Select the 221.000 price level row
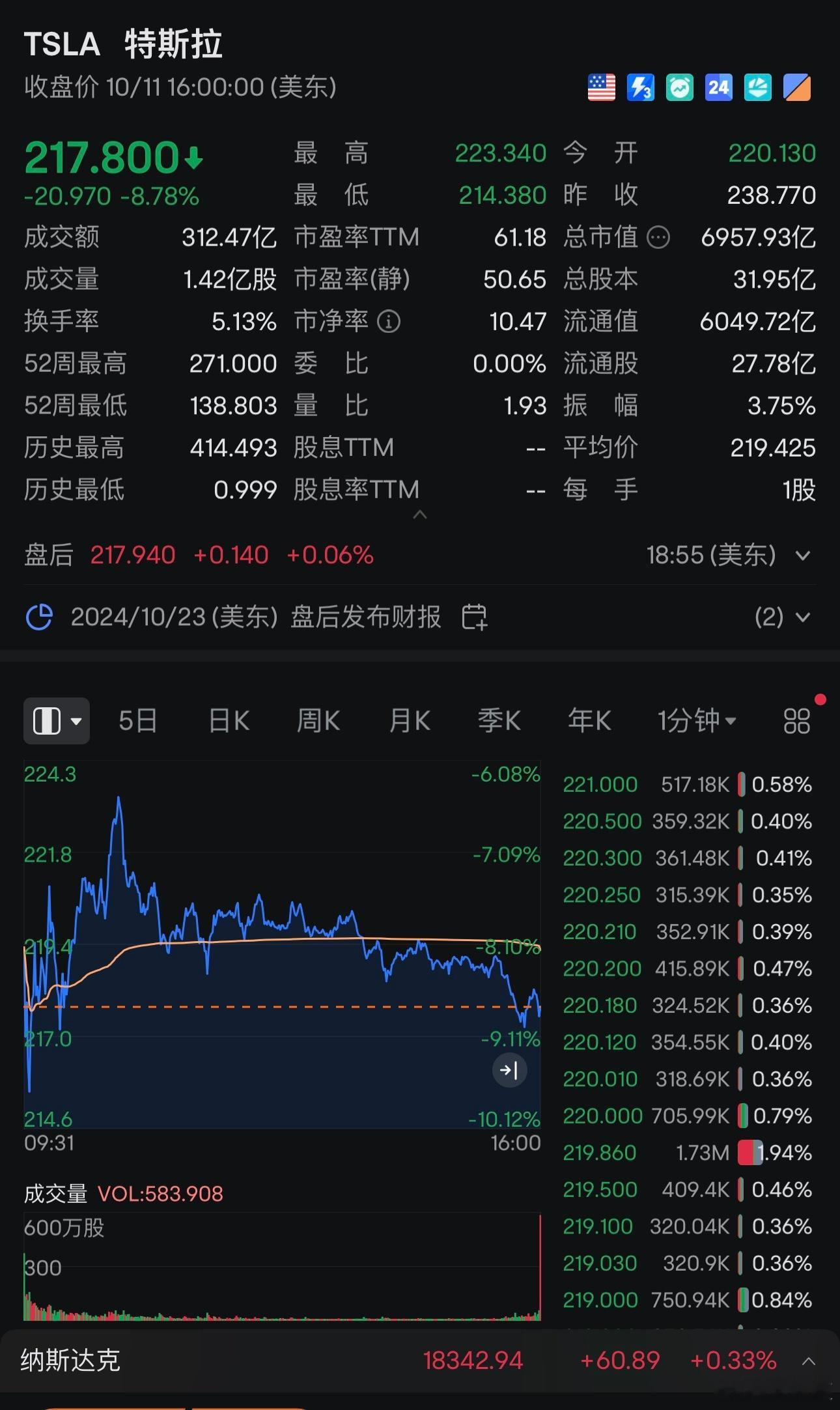Screen dimensions: 840x1410 (x=687, y=784)
